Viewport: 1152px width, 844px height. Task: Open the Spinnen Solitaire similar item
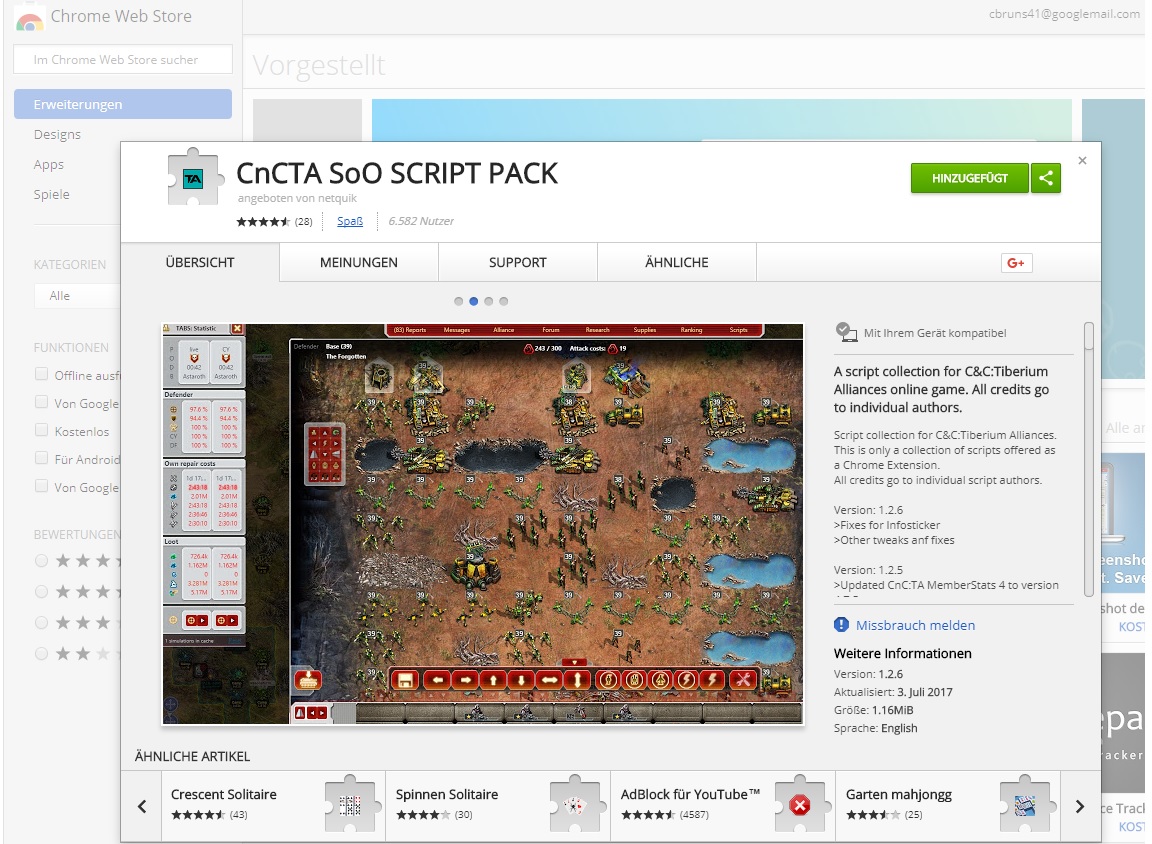[498, 806]
